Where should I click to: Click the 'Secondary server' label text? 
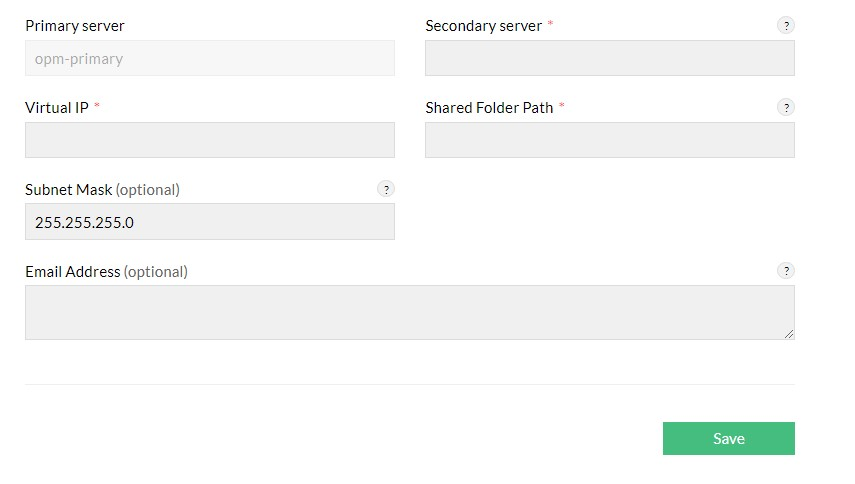(483, 26)
